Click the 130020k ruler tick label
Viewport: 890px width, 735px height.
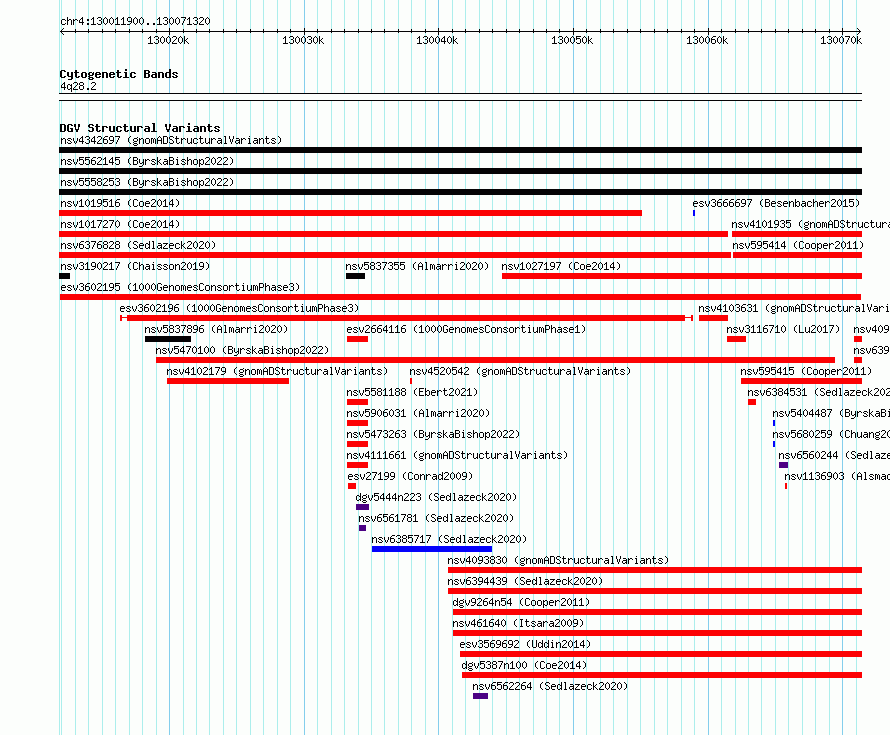coord(168,40)
